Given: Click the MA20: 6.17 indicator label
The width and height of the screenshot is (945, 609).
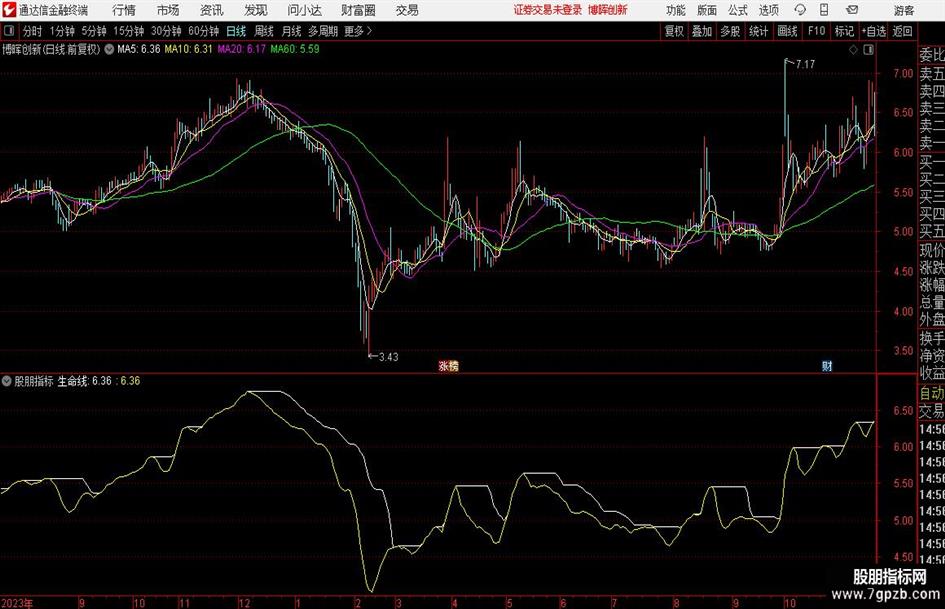Looking at the screenshot, I should [242, 49].
